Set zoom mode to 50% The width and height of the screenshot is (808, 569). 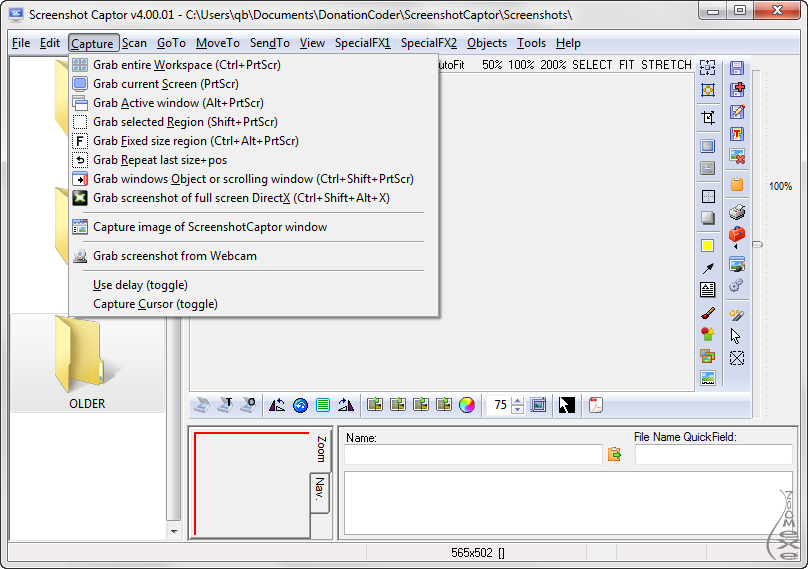click(492, 65)
